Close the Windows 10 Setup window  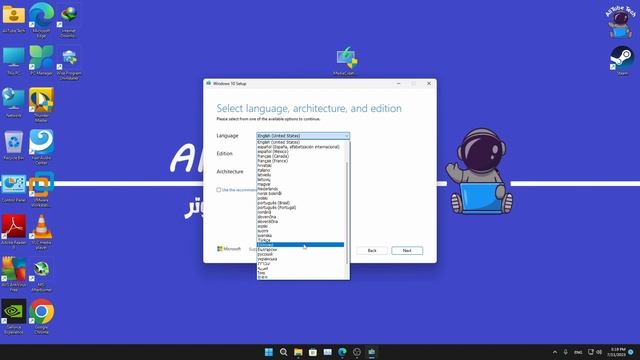pos(429,83)
